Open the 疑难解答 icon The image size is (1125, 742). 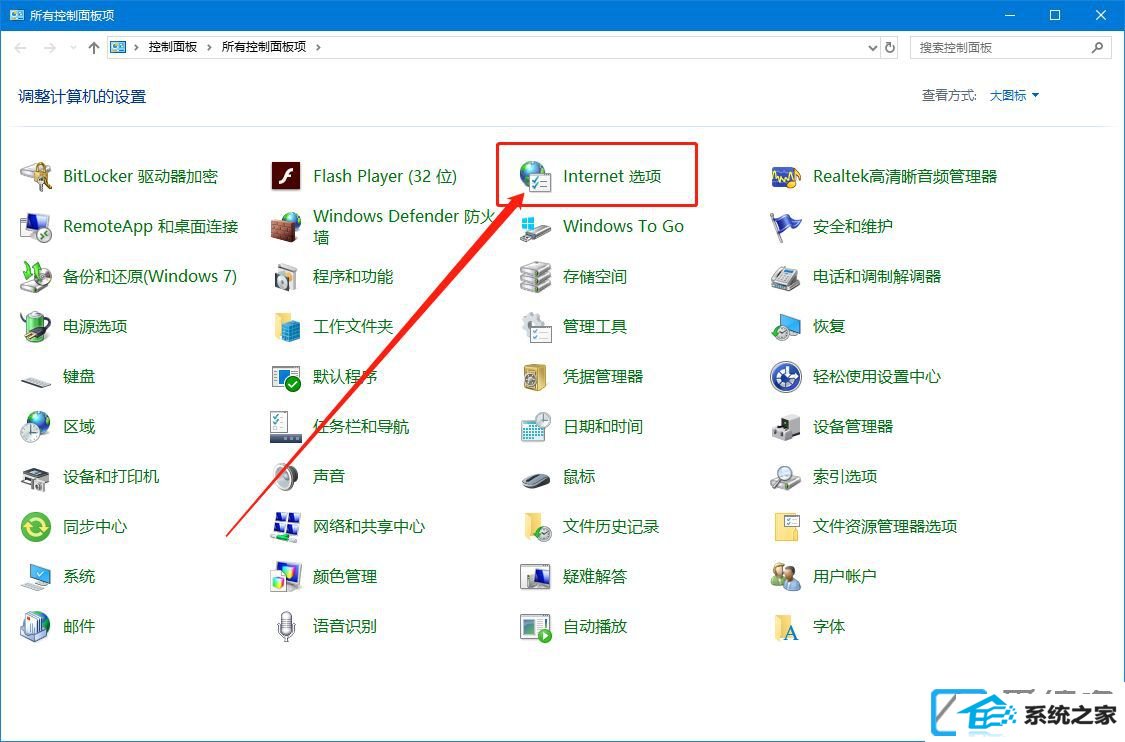point(536,577)
